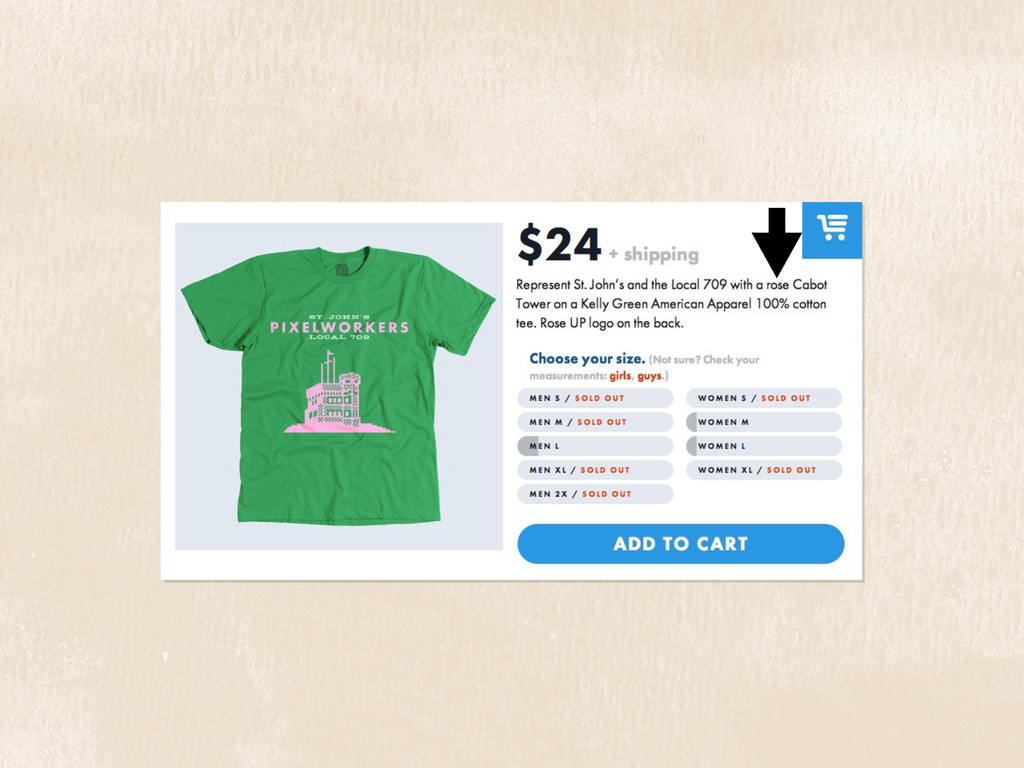This screenshot has height=768, width=1024.
Task: Click the Choose your size heading
Action: 587,359
